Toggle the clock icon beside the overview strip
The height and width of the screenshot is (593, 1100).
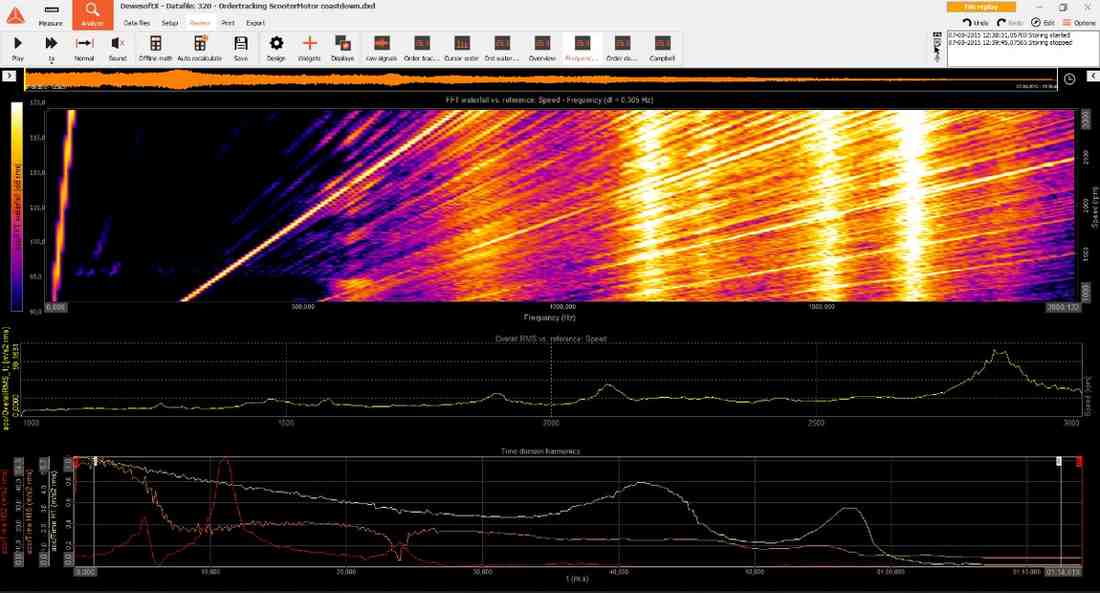coord(1069,78)
